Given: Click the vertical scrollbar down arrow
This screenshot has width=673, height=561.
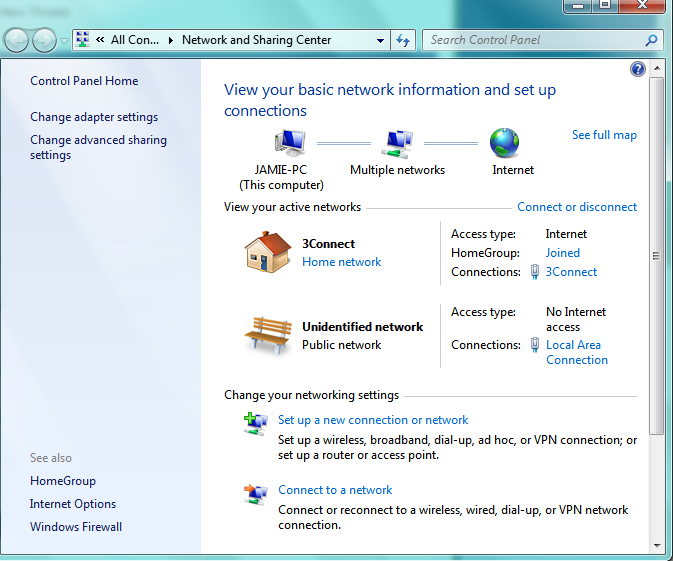Looking at the screenshot, I should click(657, 545).
